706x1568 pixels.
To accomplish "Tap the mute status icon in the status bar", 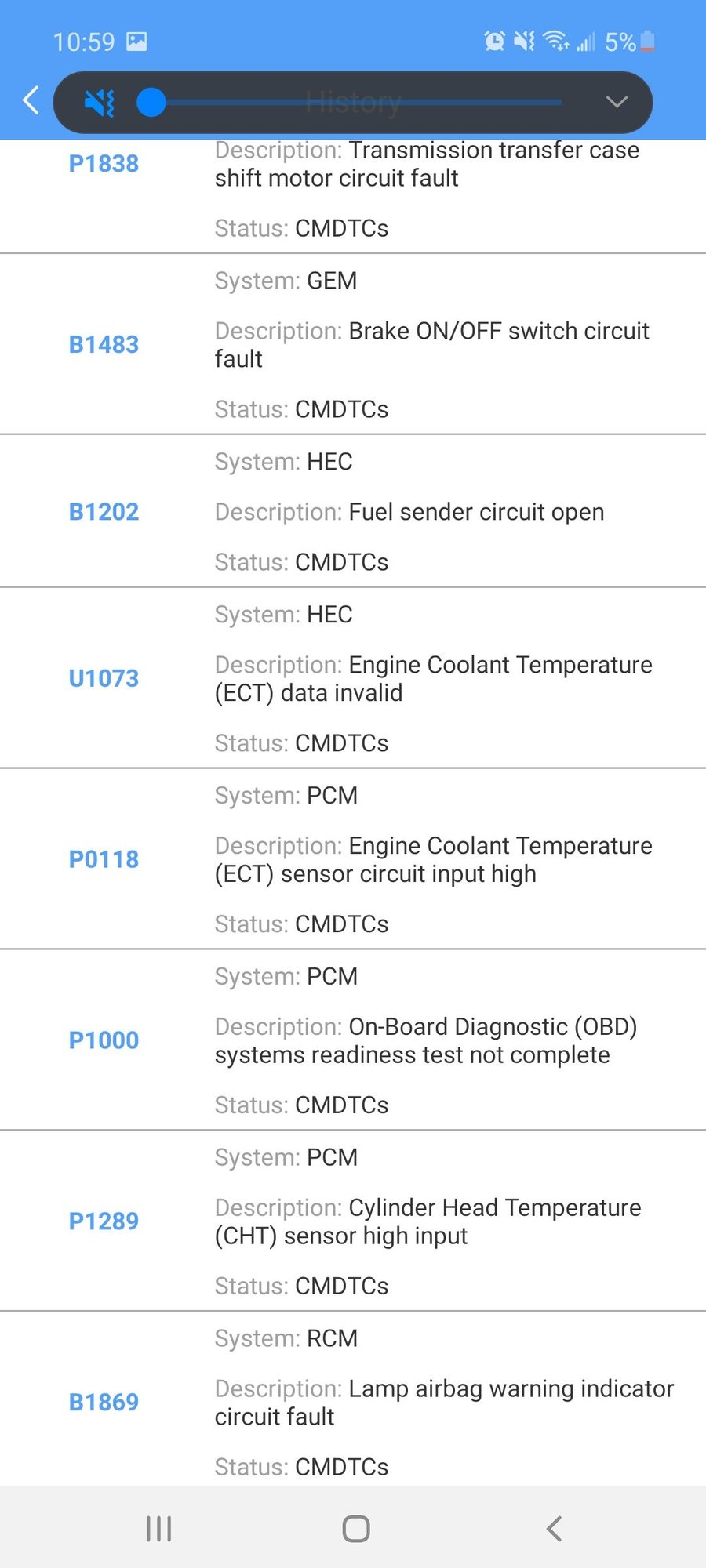I will click(524, 42).
